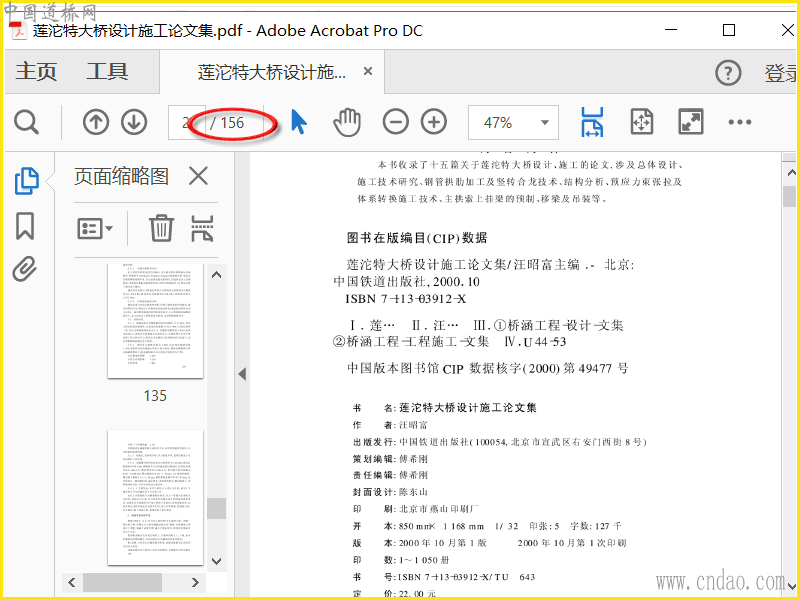Click the 中国铁道出版社, 2000.10 text
Image resolution: width=800 pixels, height=600 pixels.
[407, 282]
